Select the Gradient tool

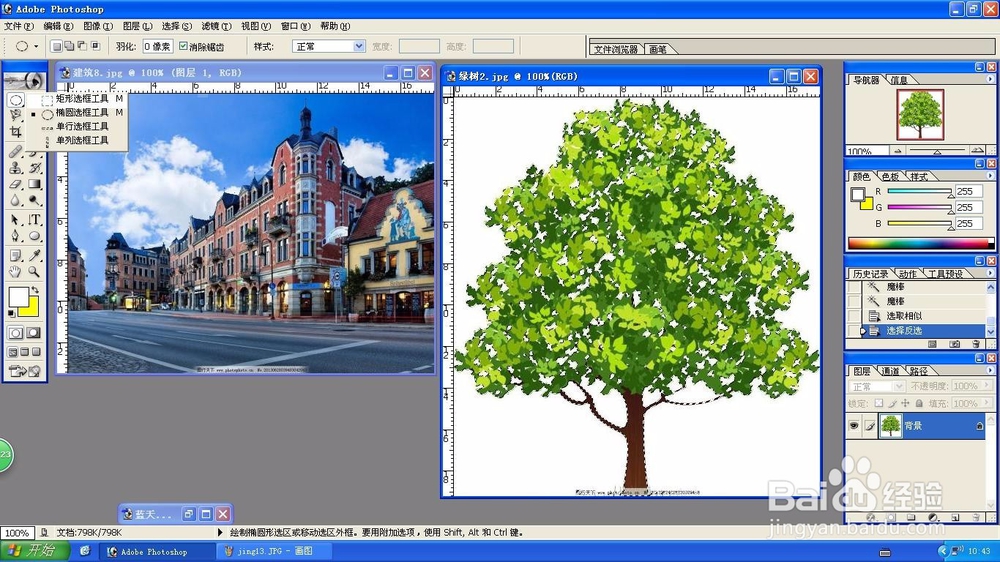tap(34, 184)
